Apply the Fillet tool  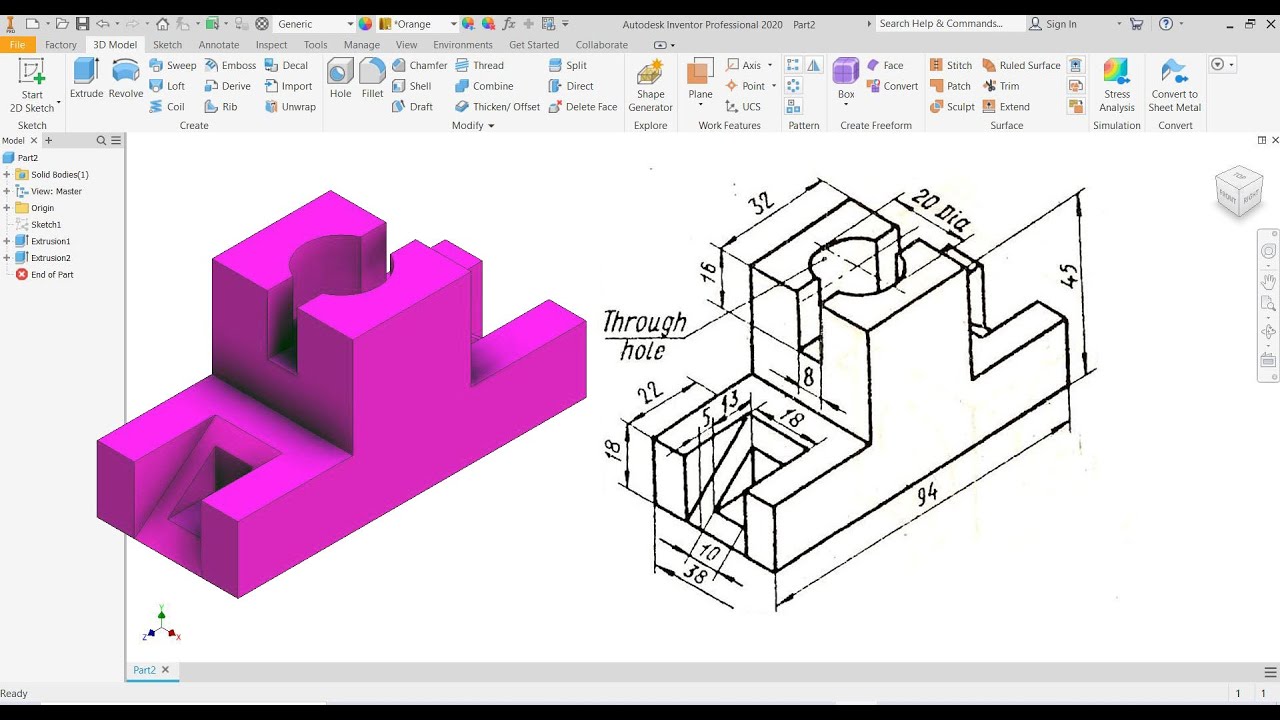coord(372,79)
